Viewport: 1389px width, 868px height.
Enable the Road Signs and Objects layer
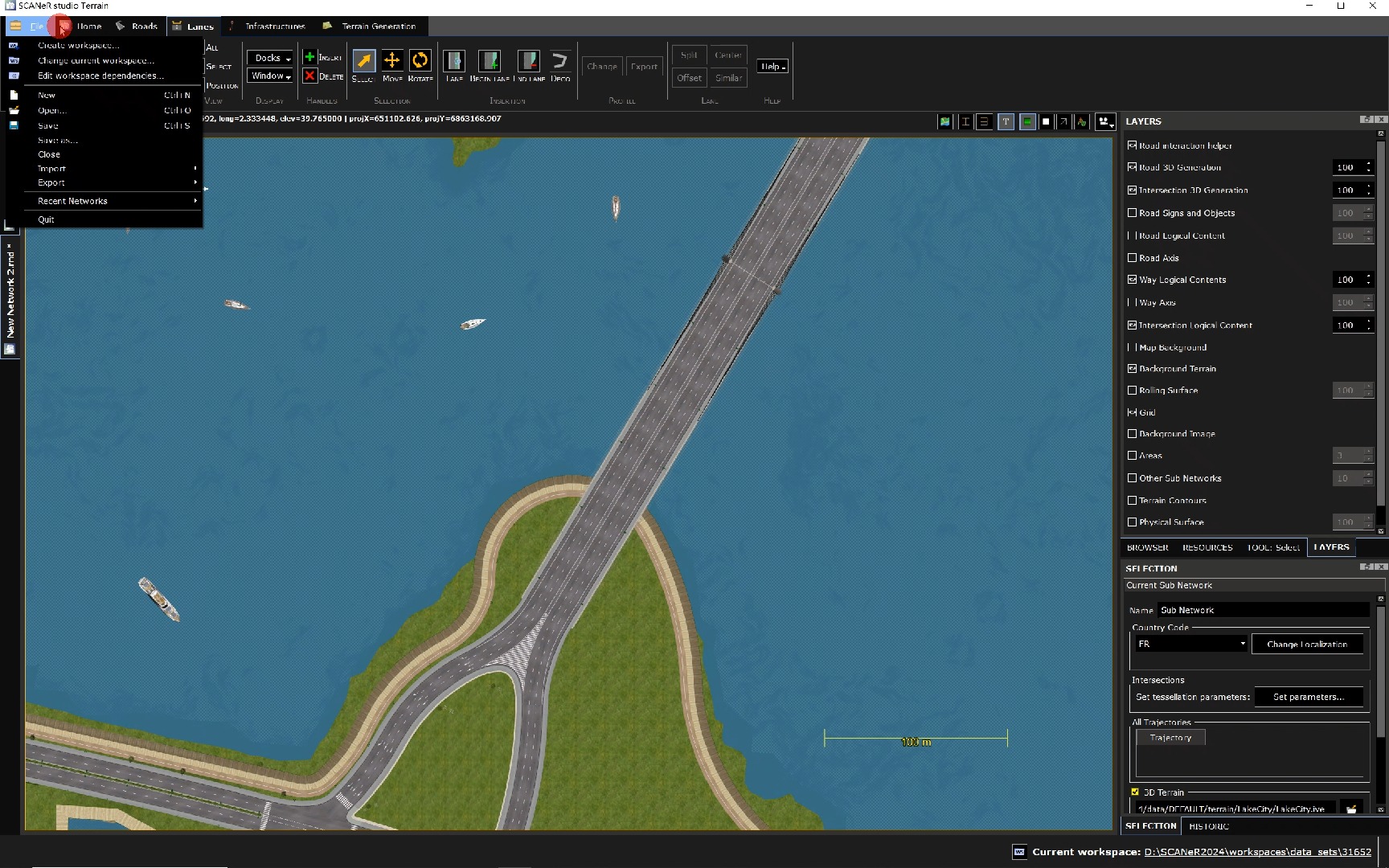[1132, 213]
